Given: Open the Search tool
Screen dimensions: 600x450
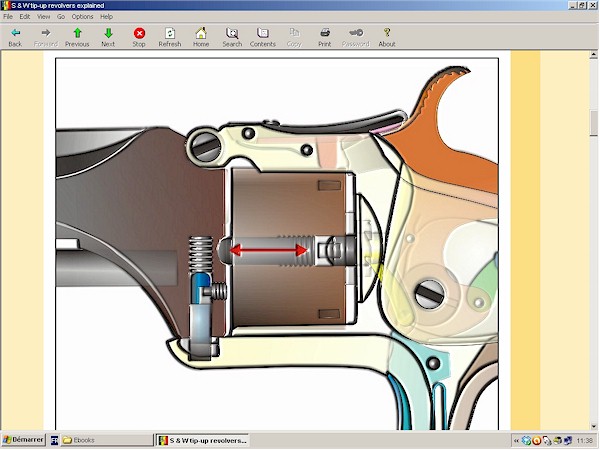Looking at the screenshot, I should 232,38.
